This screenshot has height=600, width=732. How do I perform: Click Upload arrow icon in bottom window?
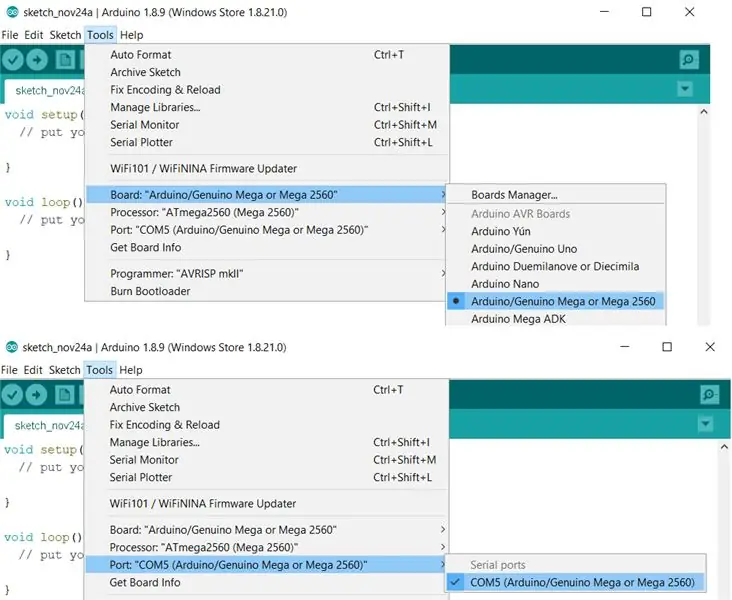36,395
